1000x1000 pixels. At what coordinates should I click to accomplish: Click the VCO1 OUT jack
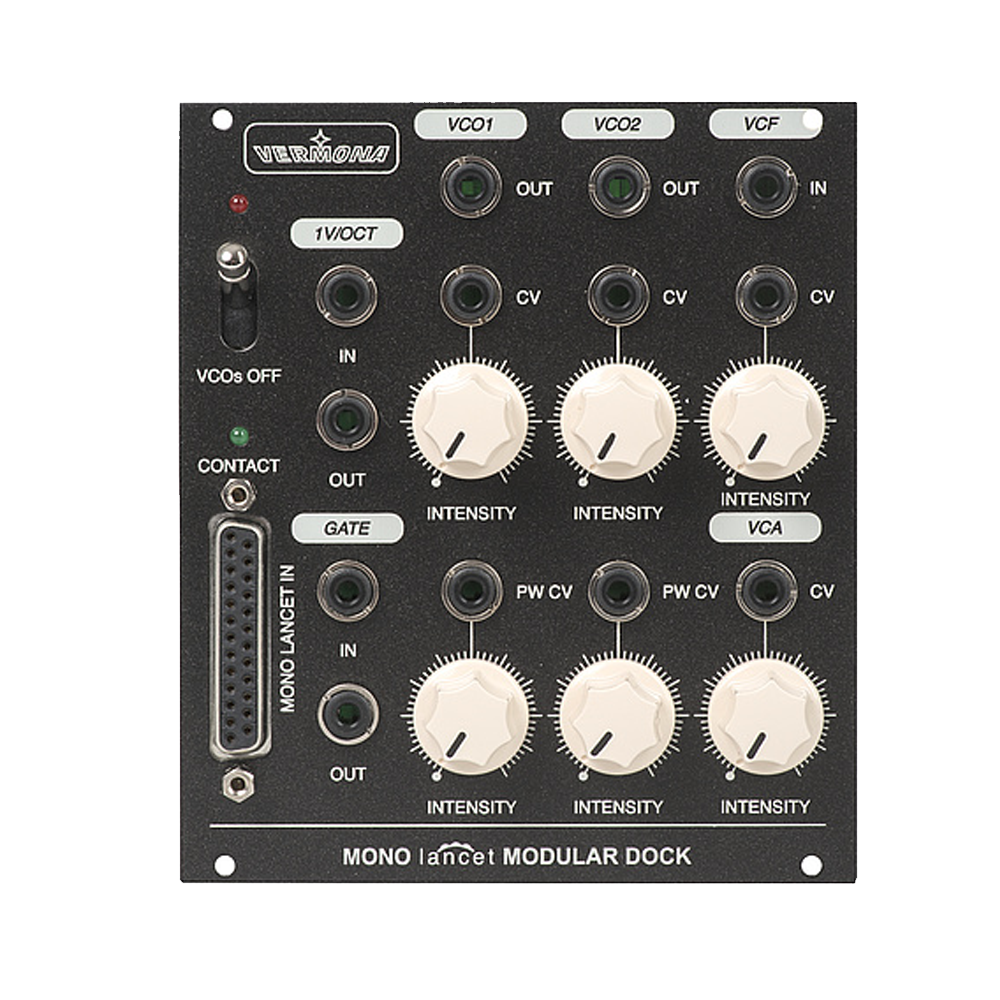(471, 188)
